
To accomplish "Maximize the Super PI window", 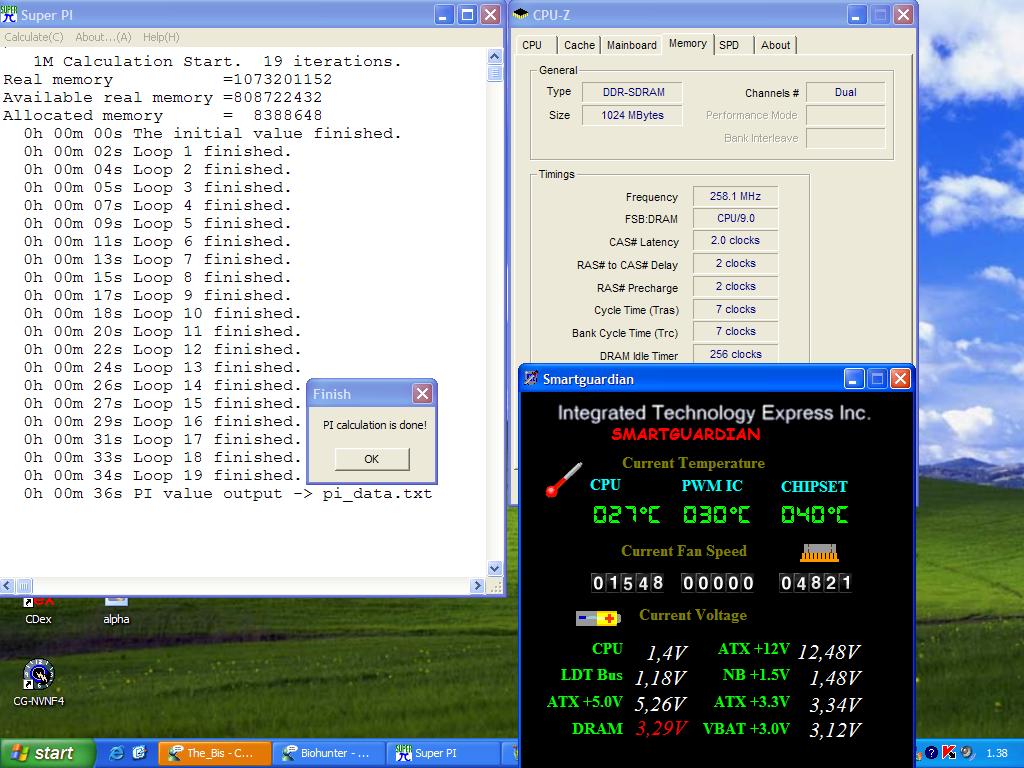I will coord(468,14).
